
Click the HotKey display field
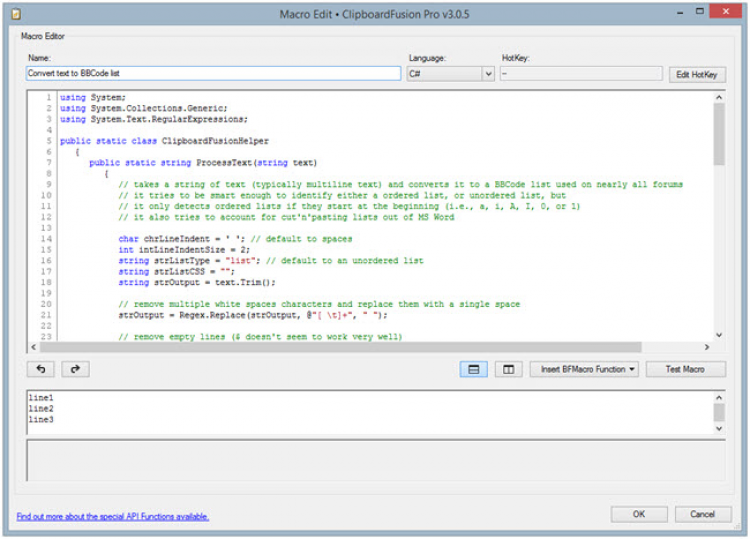pos(581,74)
